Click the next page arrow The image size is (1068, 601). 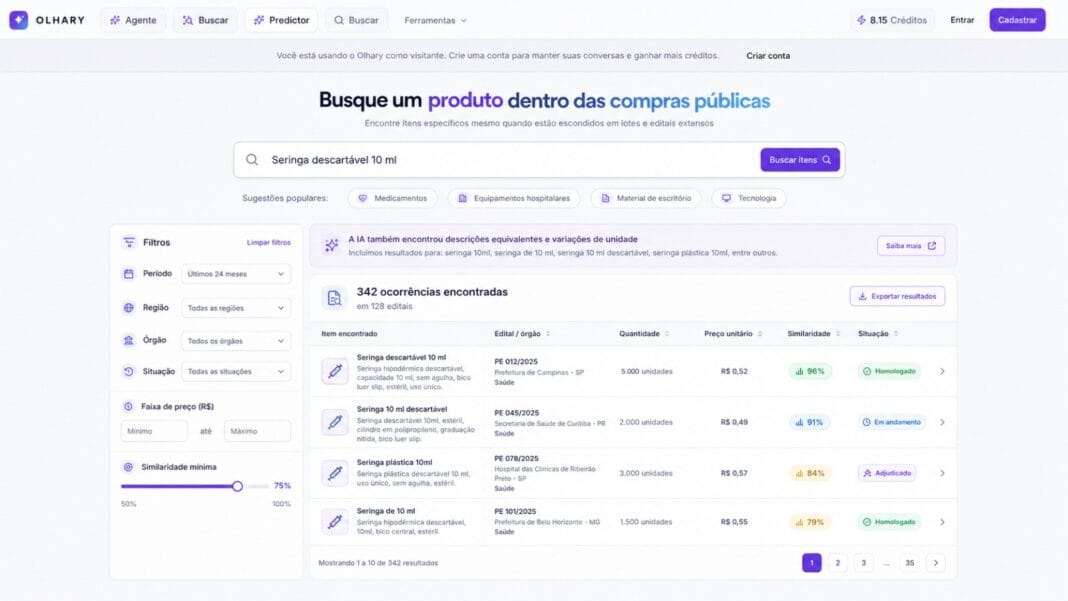click(936, 563)
